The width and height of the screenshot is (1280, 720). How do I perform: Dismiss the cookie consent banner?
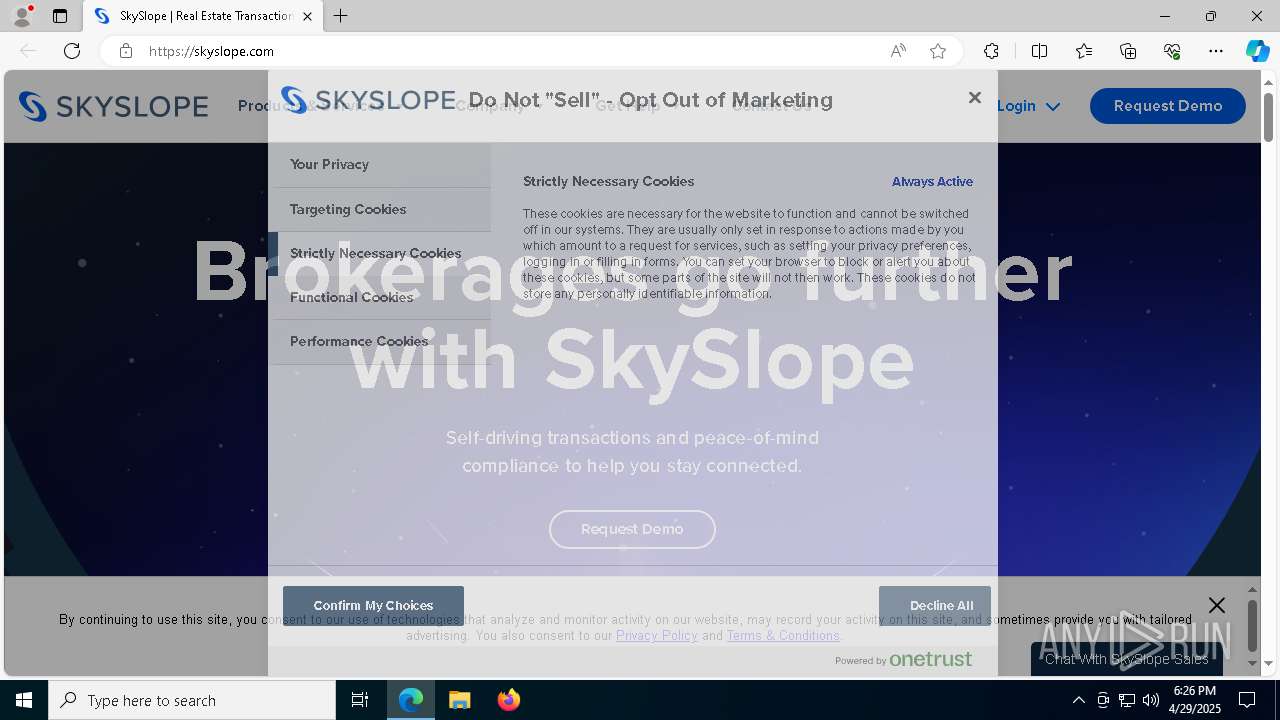pyautogui.click(x=1216, y=605)
